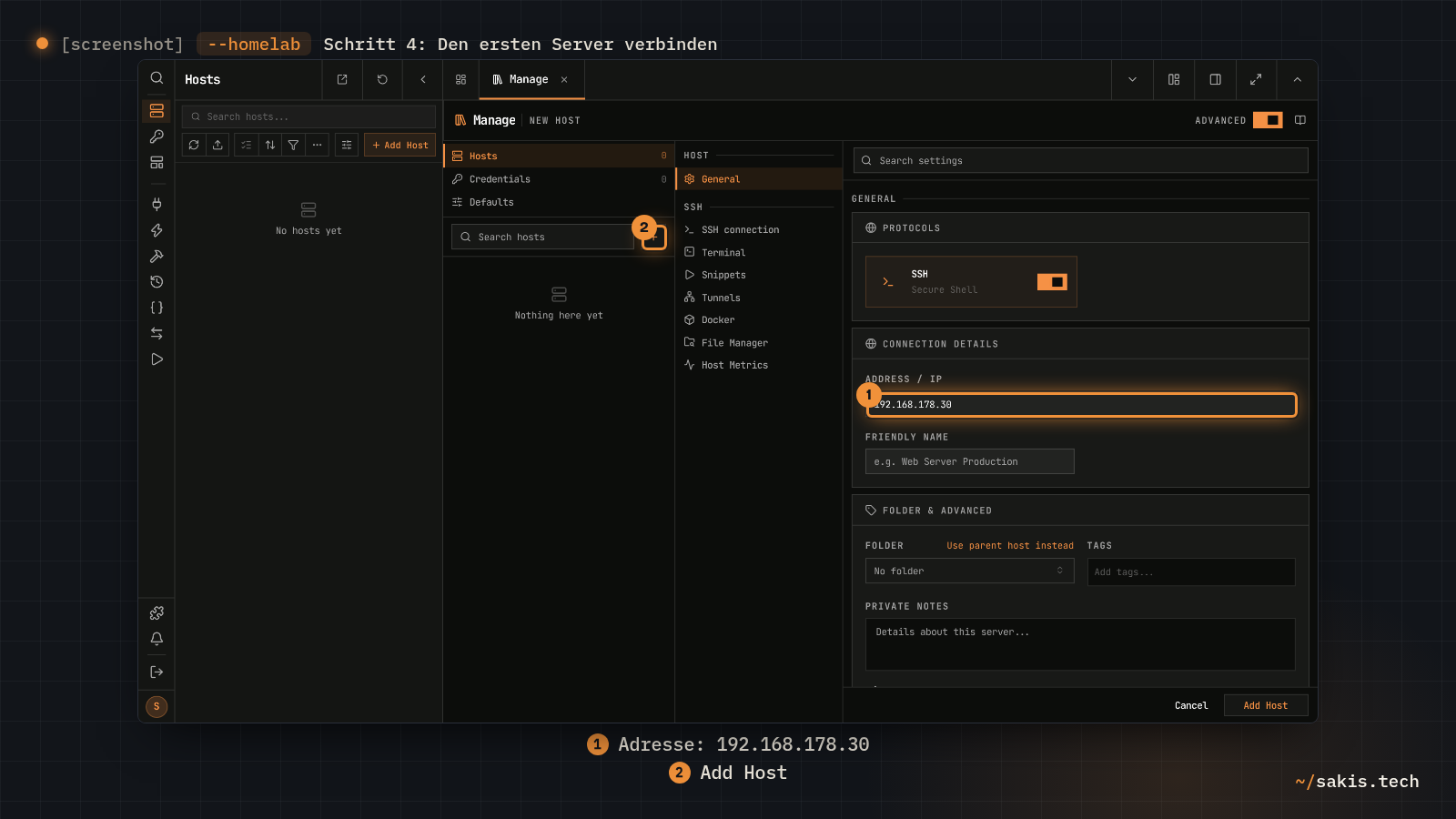
Task: Click the curly braces snippets icon in sidebar
Action: tap(157, 308)
